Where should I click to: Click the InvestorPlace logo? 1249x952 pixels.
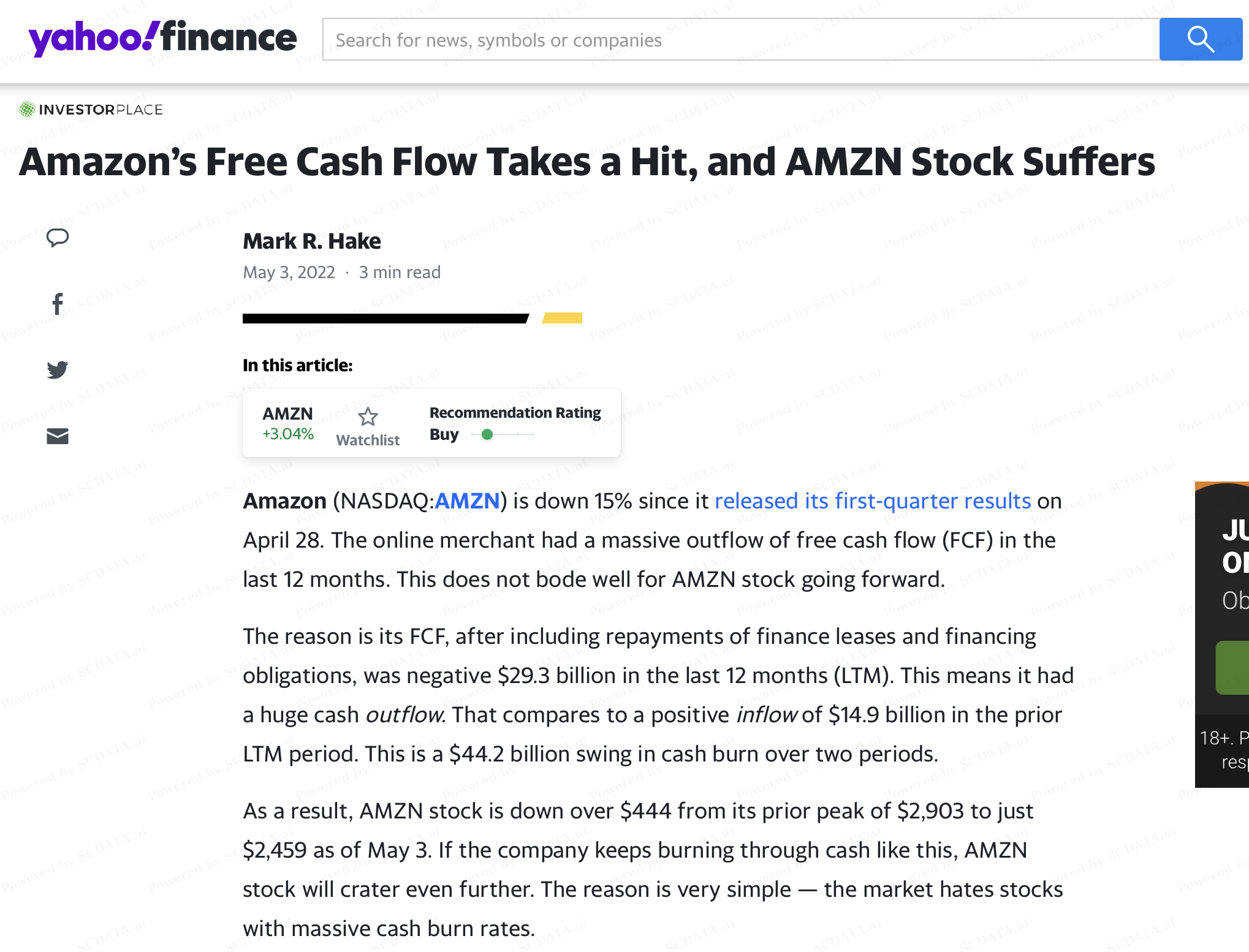[x=91, y=110]
